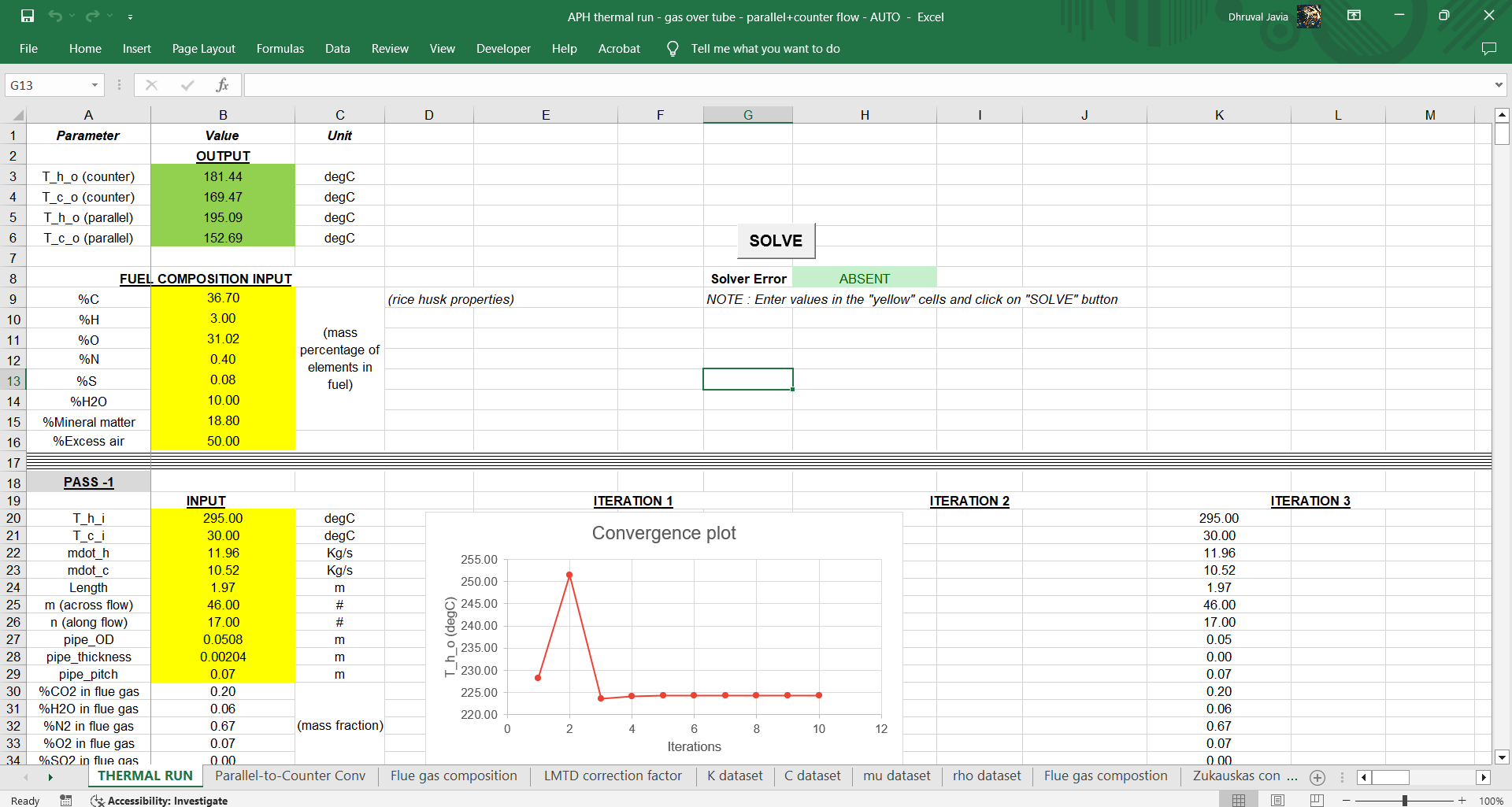Screen dimensions: 1512x807
Task: Open the Review tab
Action: [390, 49]
